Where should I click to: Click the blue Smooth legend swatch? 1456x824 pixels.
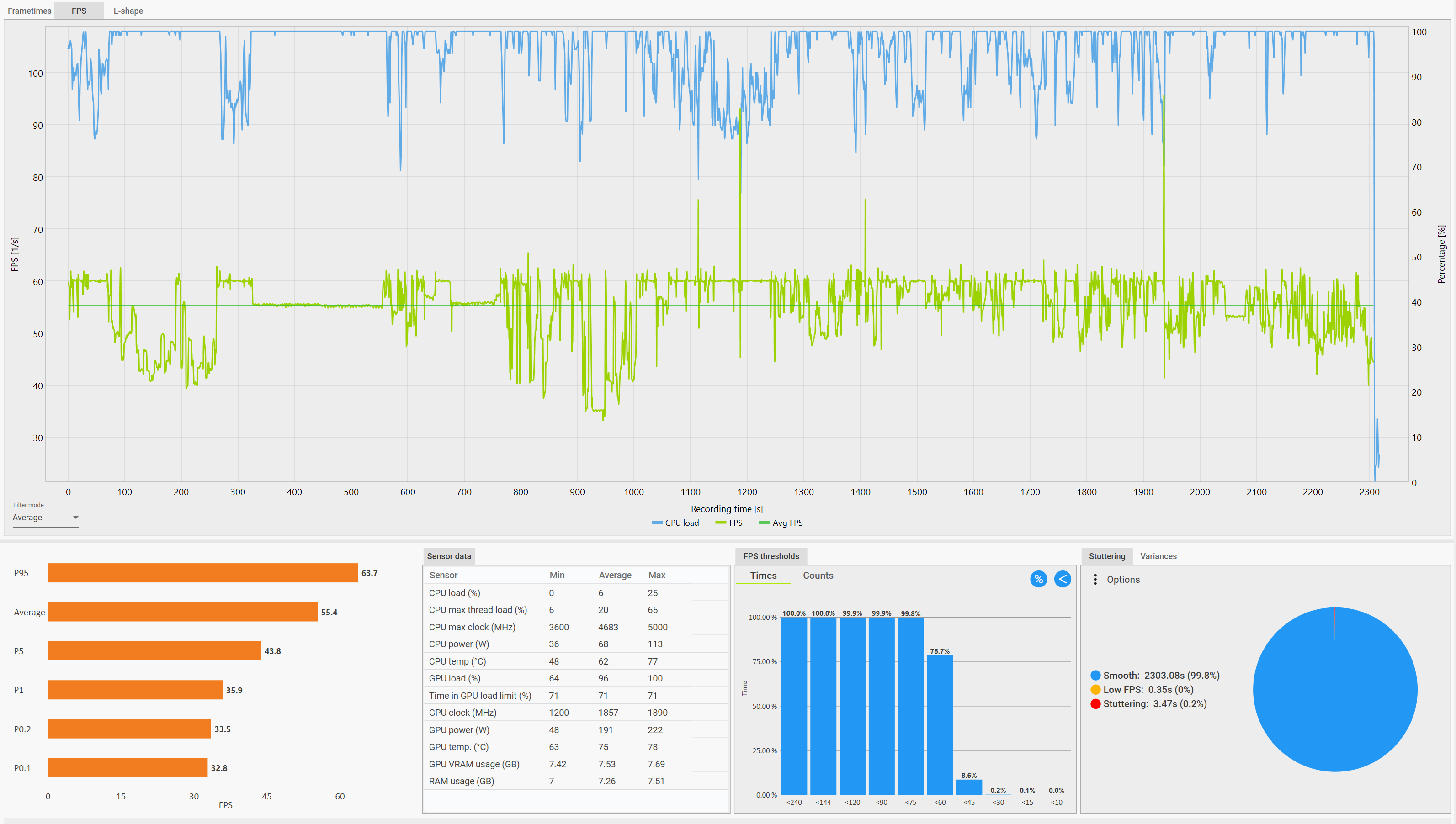pos(1095,676)
